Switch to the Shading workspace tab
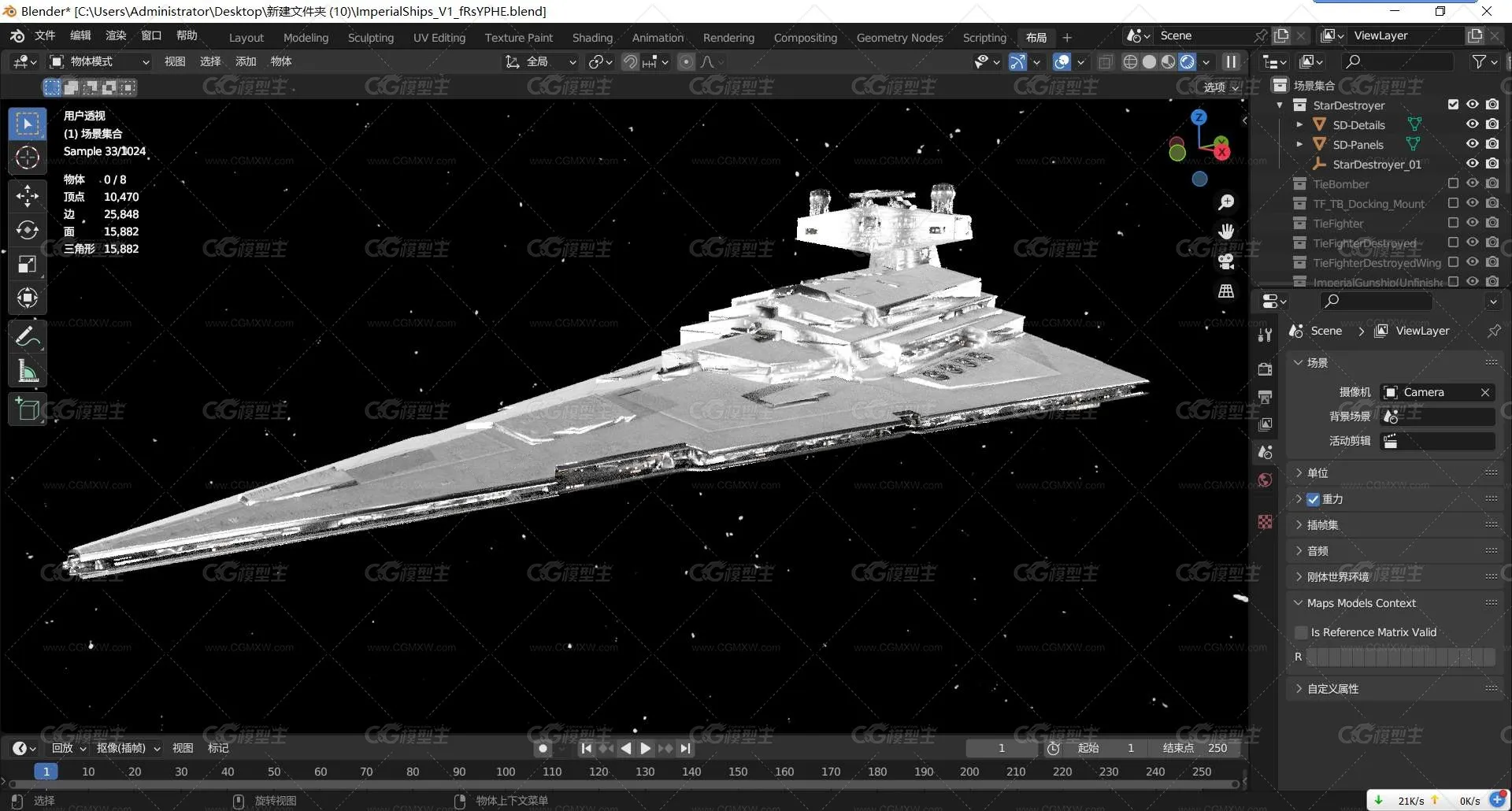This screenshot has width=1512, height=811. 592,37
